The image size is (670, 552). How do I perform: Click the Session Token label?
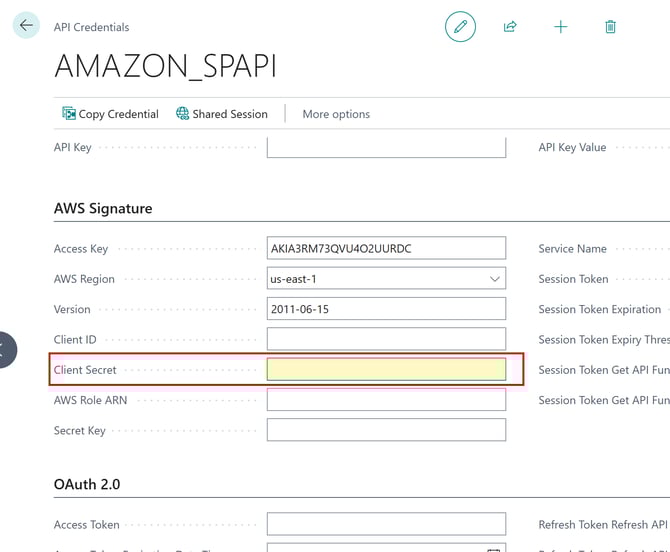click(573, 279)
